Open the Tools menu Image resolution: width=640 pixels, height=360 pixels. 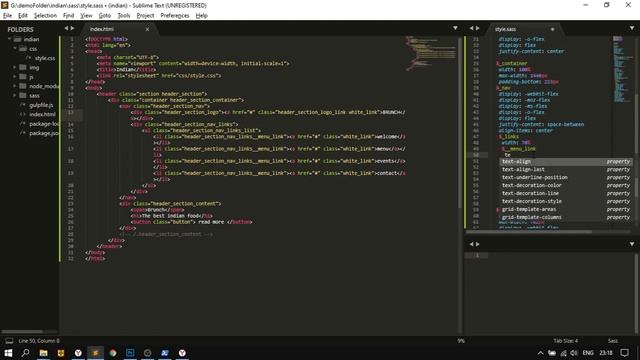click(124, 16)
